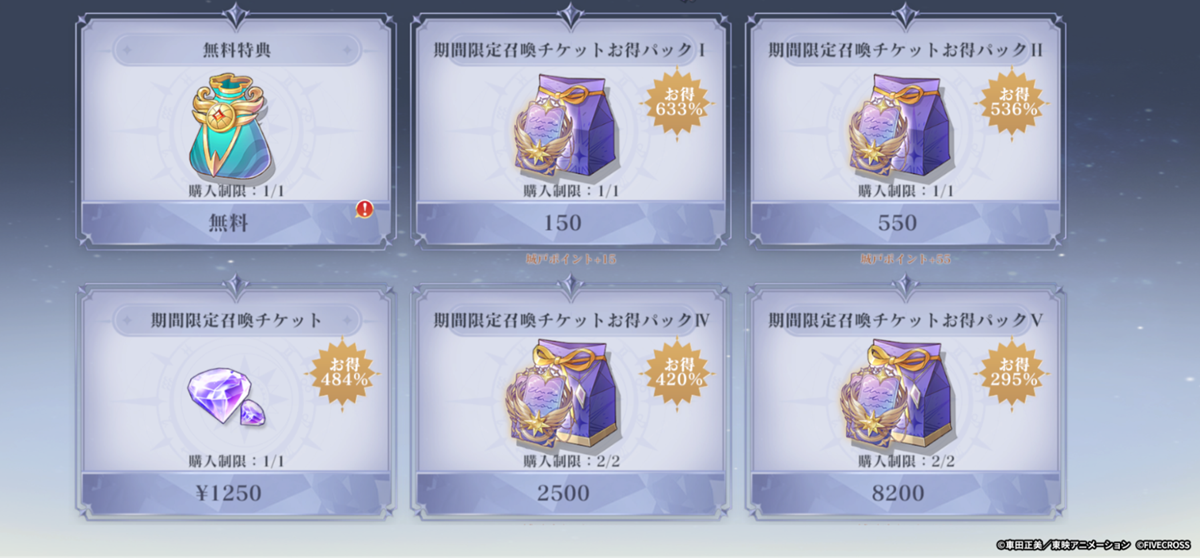Screen dimensions: 1200x558
Task: Buy Pack I for 150
Action: 570,223
